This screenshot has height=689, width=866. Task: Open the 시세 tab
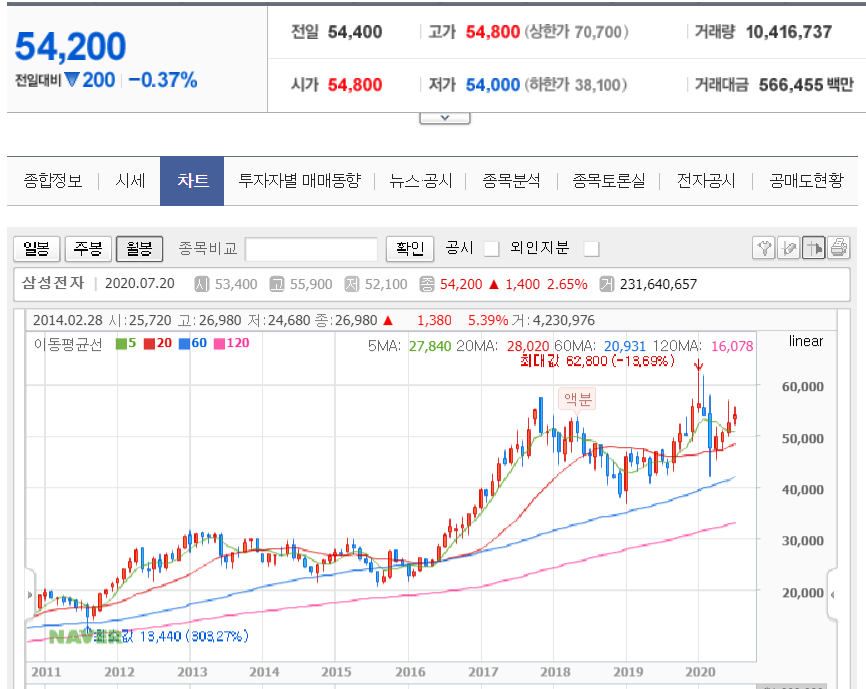(x=130, y=181)
